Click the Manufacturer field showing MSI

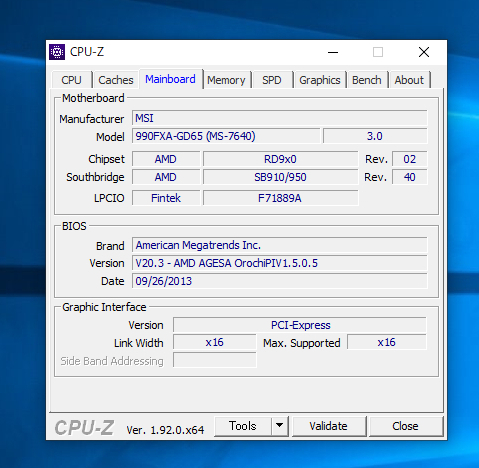[280, 118]
